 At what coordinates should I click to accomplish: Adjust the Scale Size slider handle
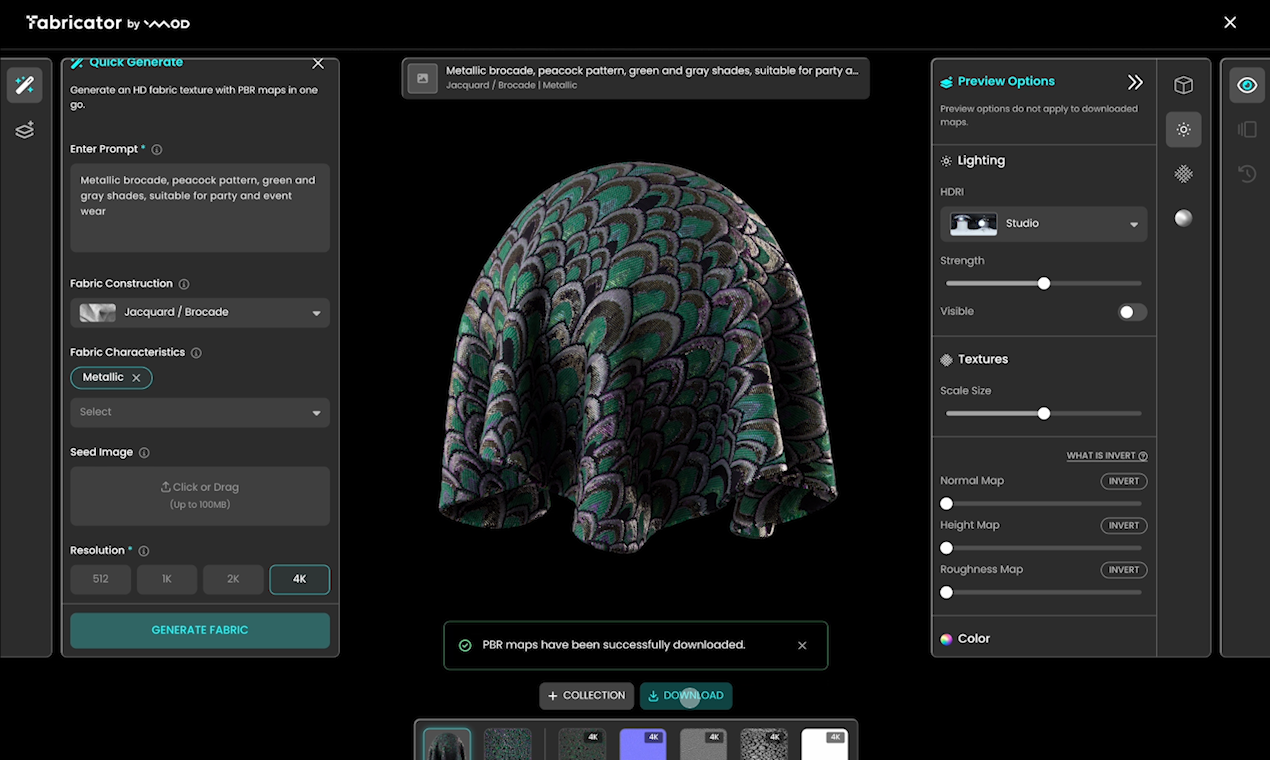[1044, 414]
